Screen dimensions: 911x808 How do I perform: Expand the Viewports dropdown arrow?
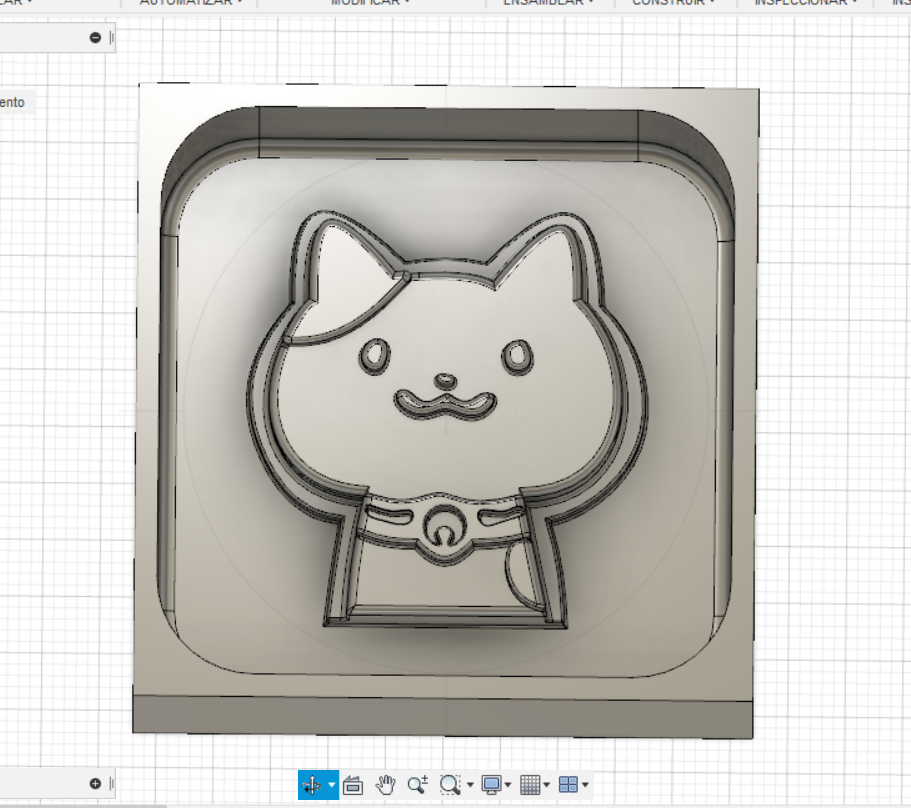coord(585,785)
